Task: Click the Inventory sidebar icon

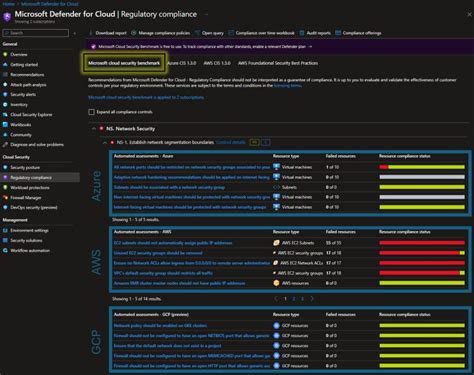Action: (x=5, y=104)
